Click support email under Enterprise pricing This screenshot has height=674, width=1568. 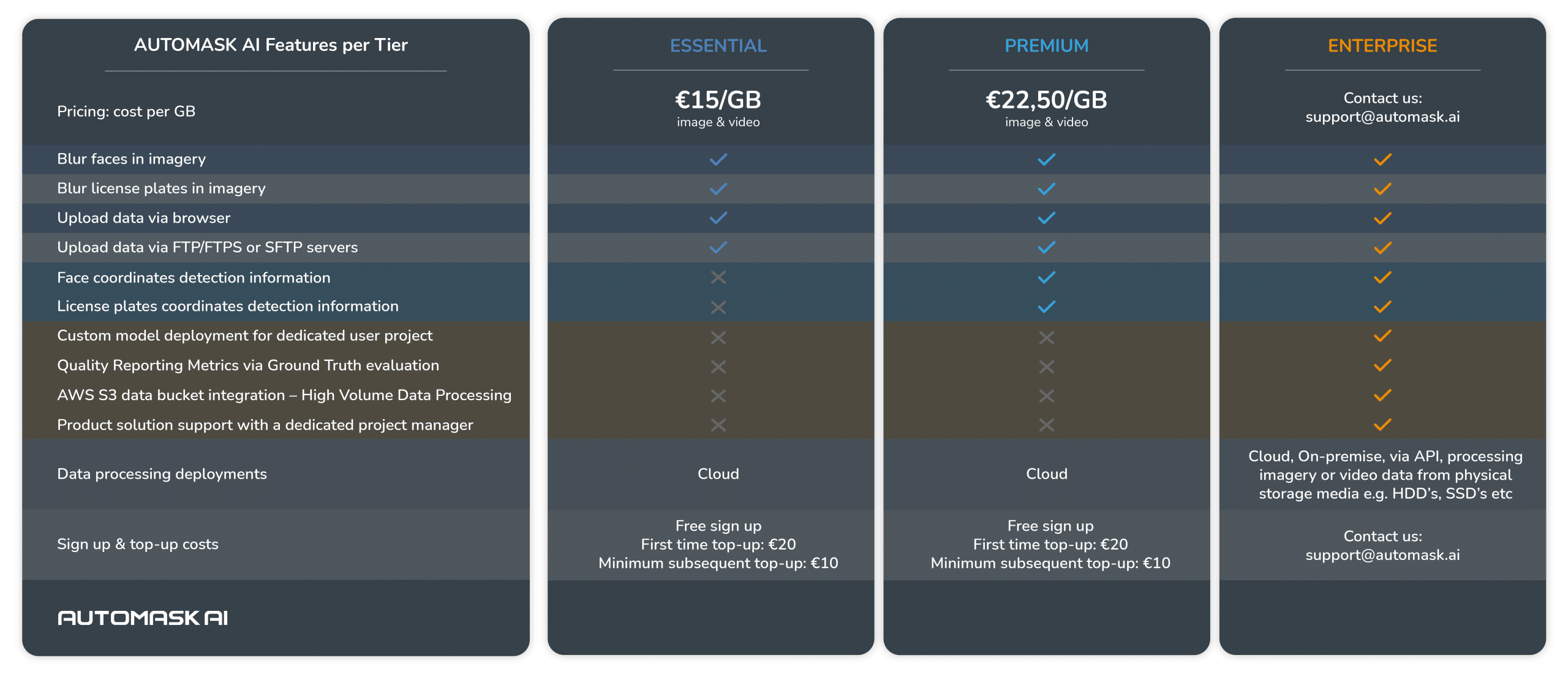[x=1382, y=117]
